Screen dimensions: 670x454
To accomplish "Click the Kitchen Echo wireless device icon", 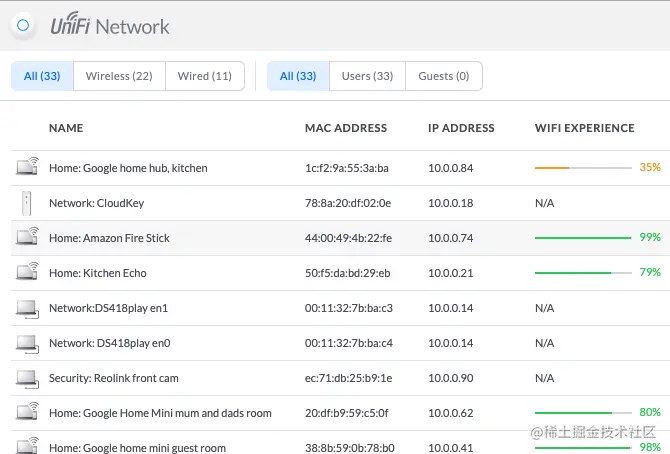I will coord(27,271).
